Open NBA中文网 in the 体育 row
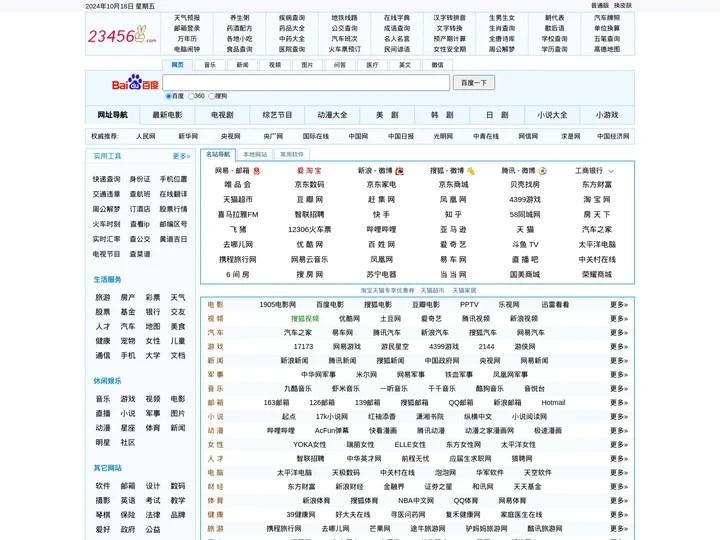This screenshot has width=720, height=540. (x=416, y=501)
